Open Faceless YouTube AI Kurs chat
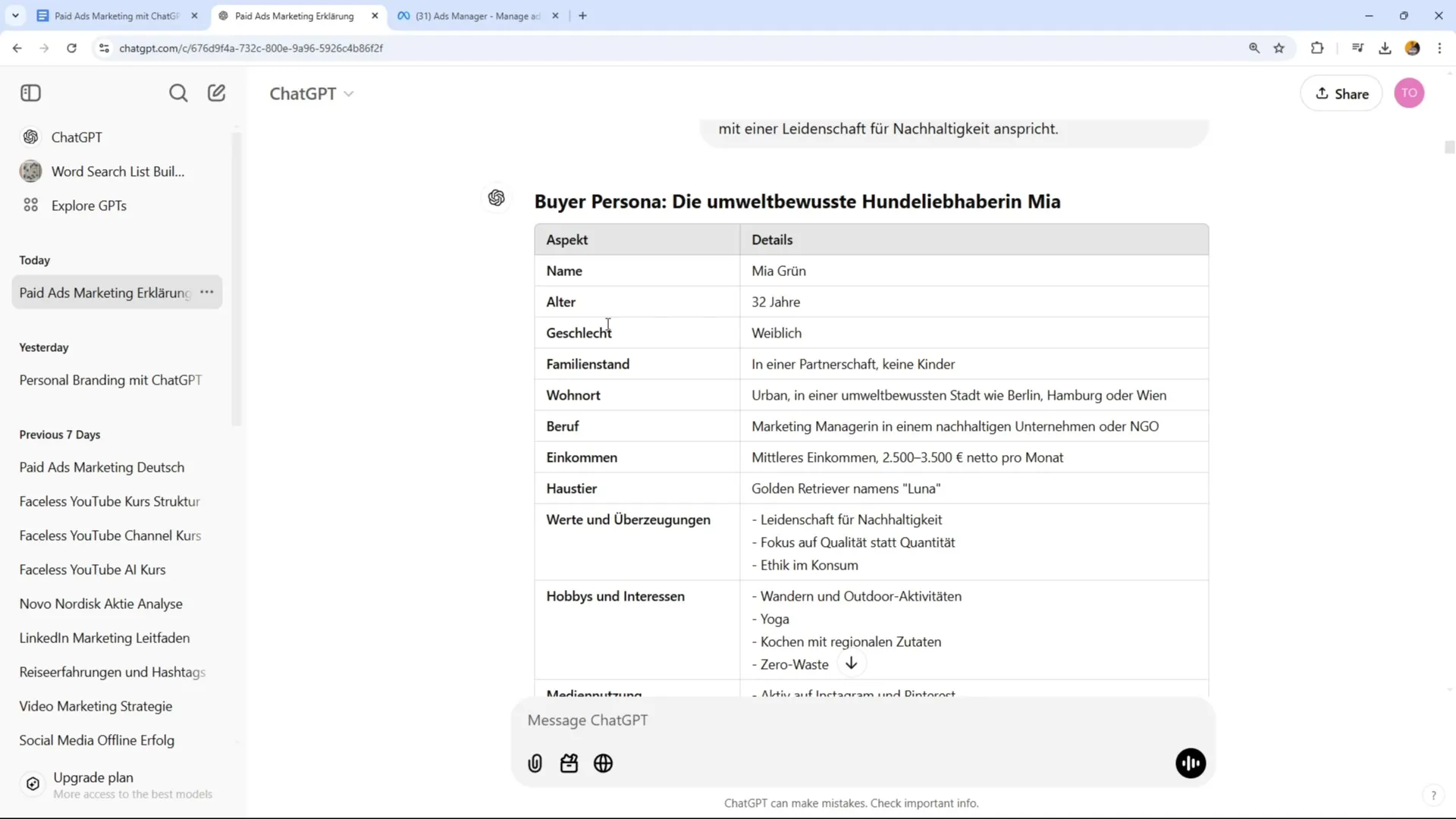The image size is (1456, 819). [x=93, y=570]
